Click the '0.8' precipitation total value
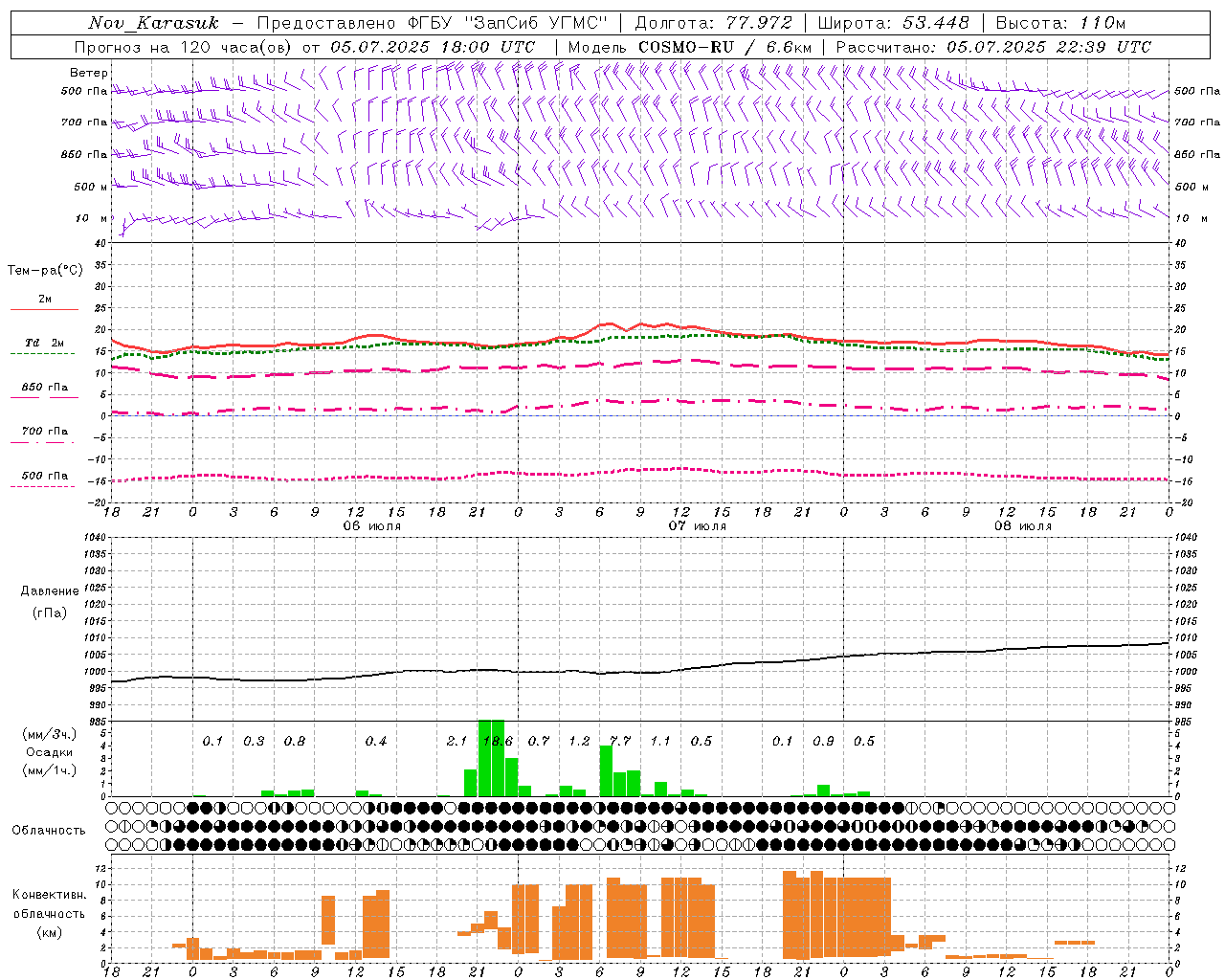The height and width of the screenshot is (980, 1225). tap(294, 742)
